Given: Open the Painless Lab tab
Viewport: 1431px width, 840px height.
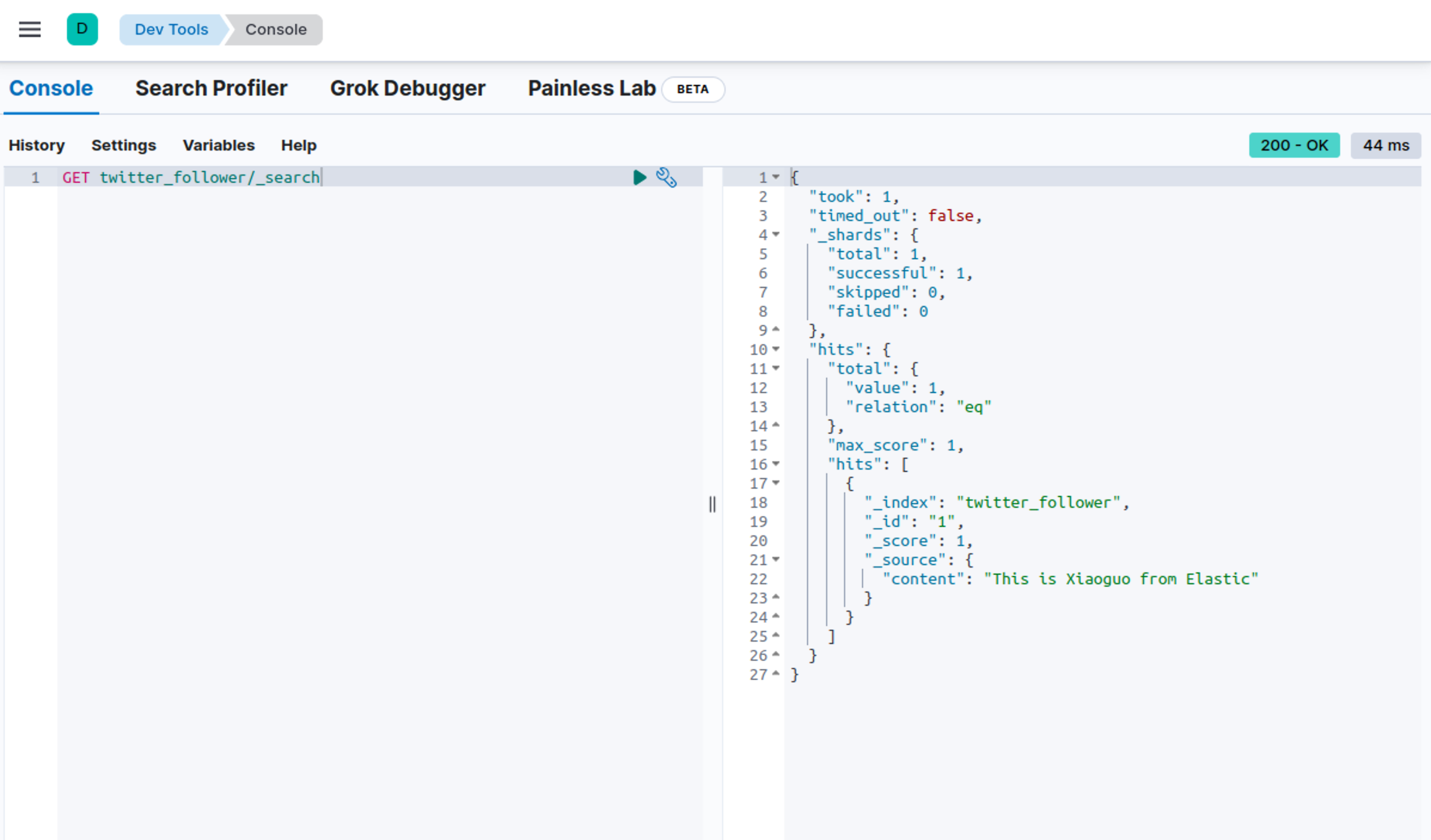Looking at the screenshot, I should click(591, 88).
